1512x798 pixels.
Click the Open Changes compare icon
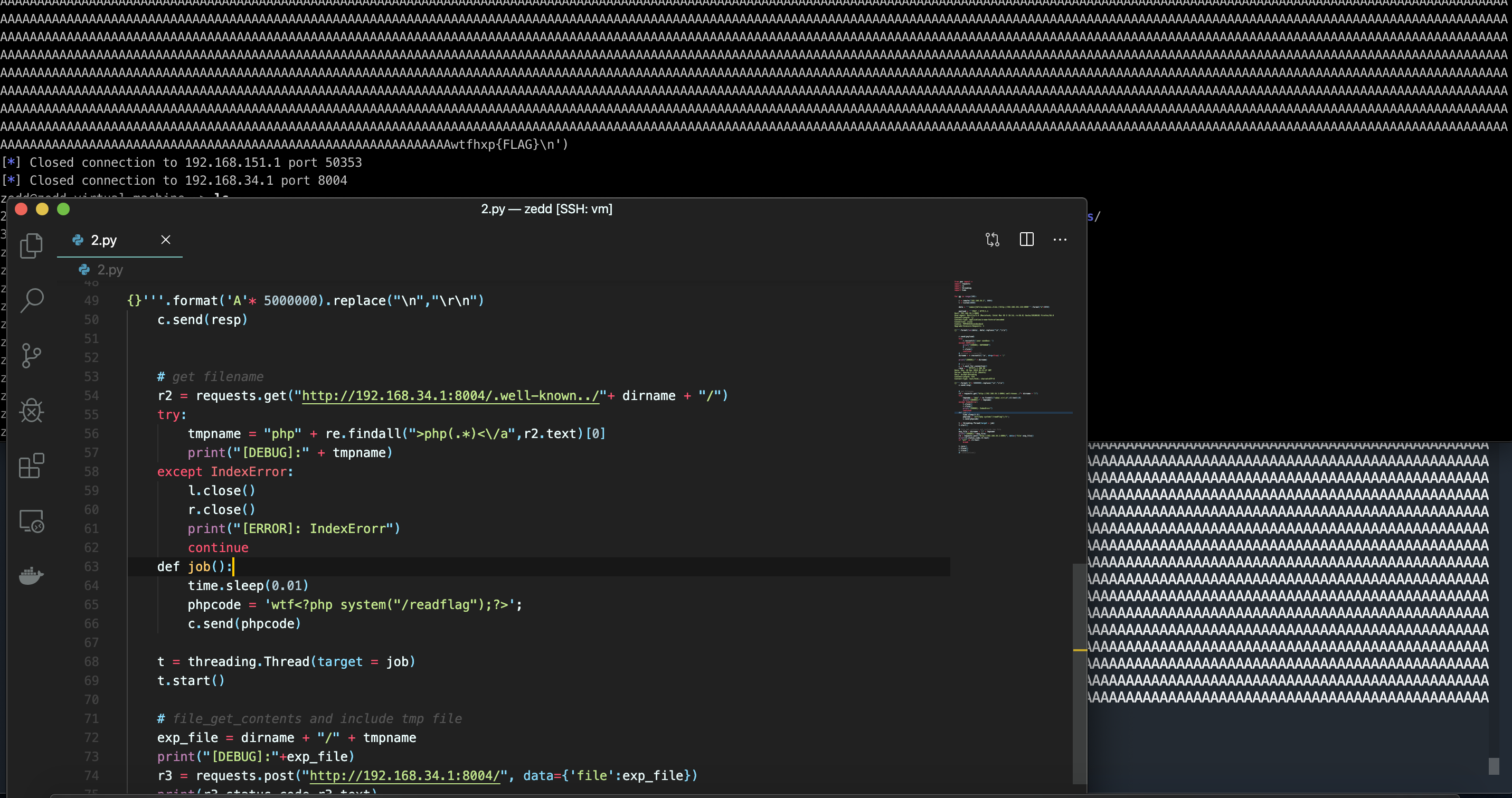992,240
